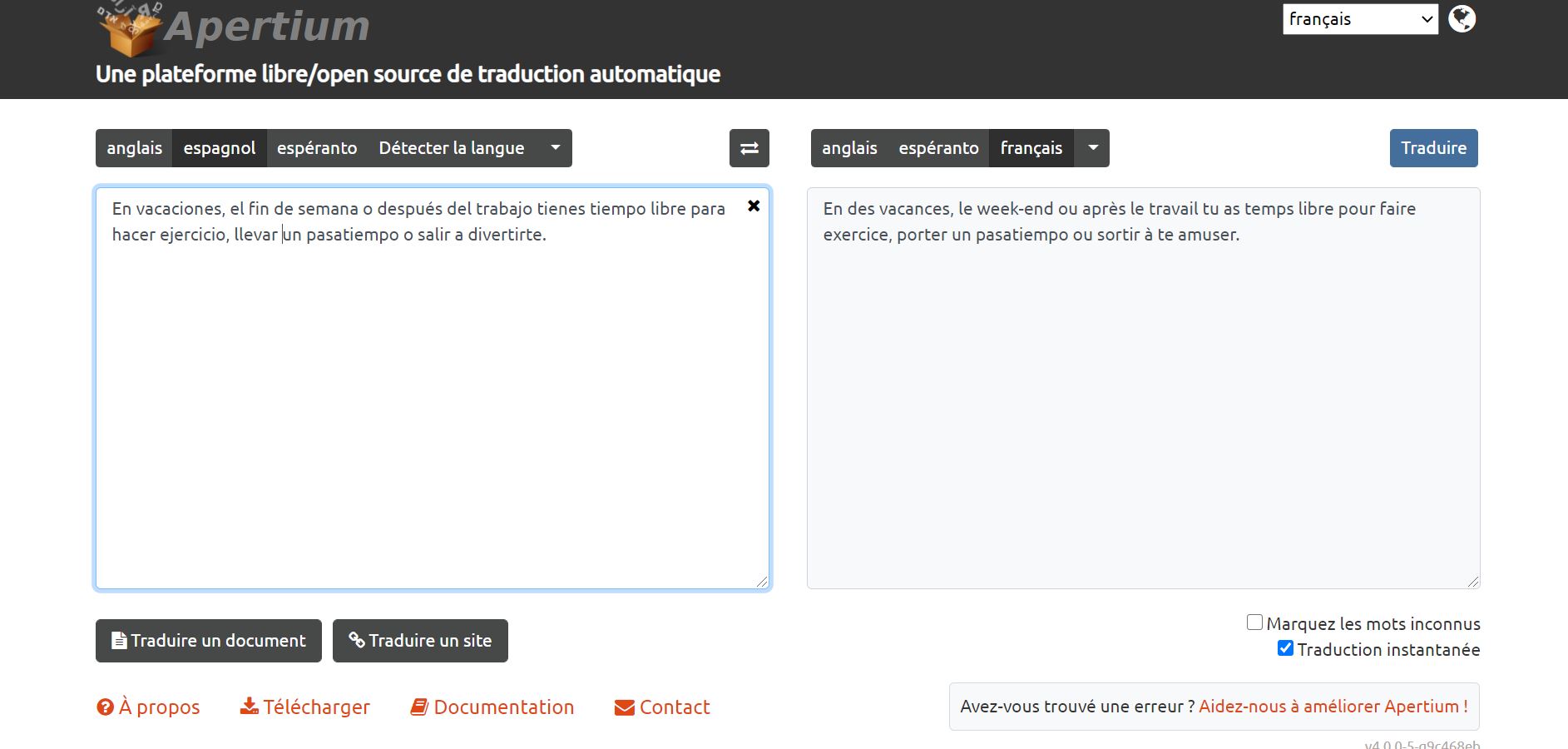
Task: Click inside the French translation output area
Action: 1144,389
